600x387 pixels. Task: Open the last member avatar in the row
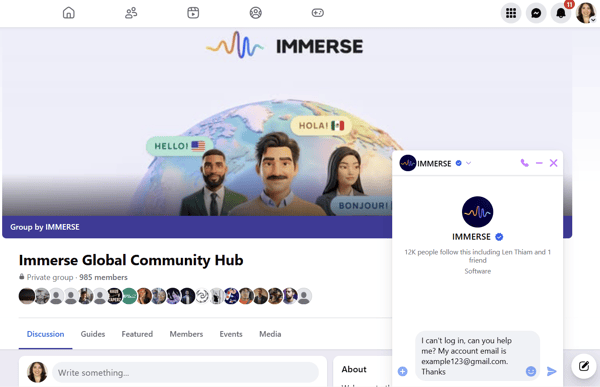click(304, 296)
